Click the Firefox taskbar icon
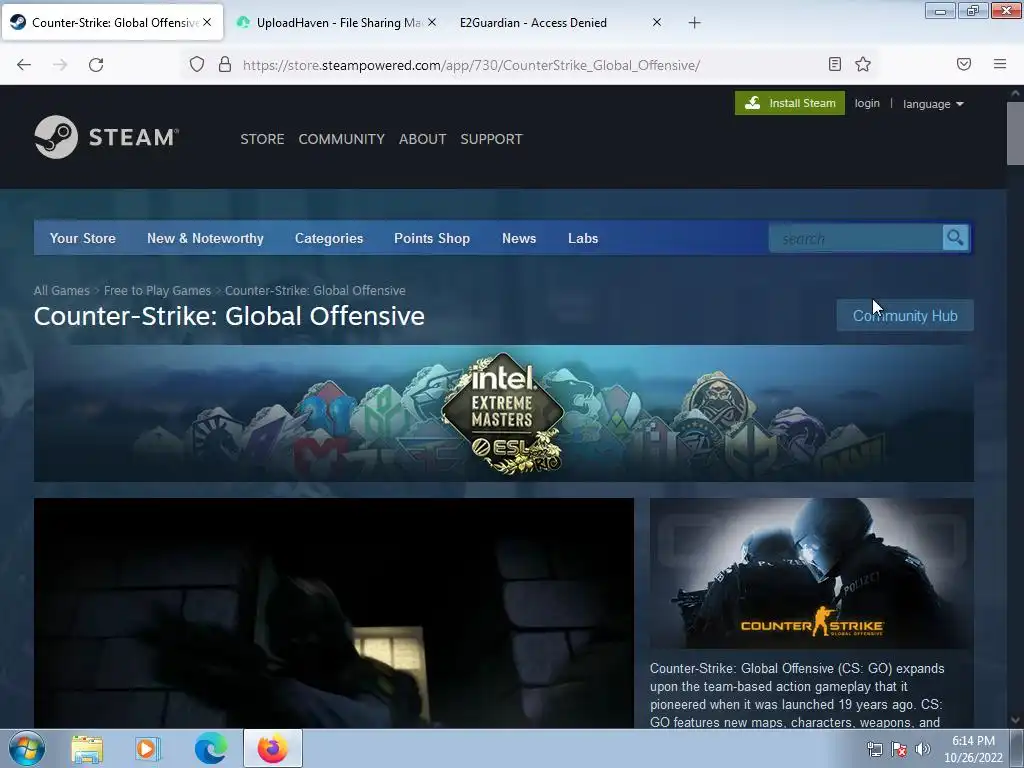The height and width of the screenshot is (768, 1024). [x=272, y=748]
